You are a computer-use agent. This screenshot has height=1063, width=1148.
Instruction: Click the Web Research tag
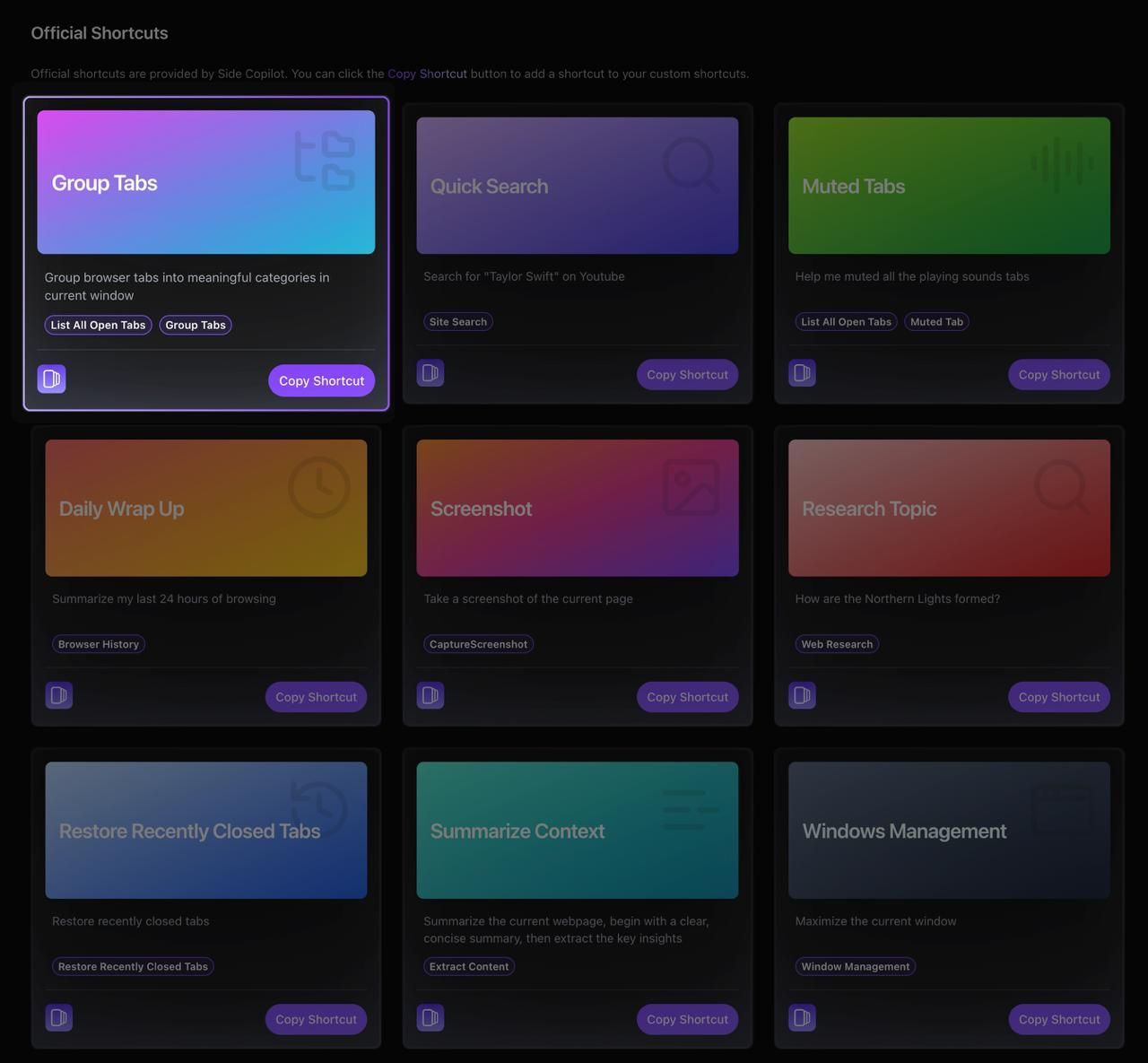837,644
